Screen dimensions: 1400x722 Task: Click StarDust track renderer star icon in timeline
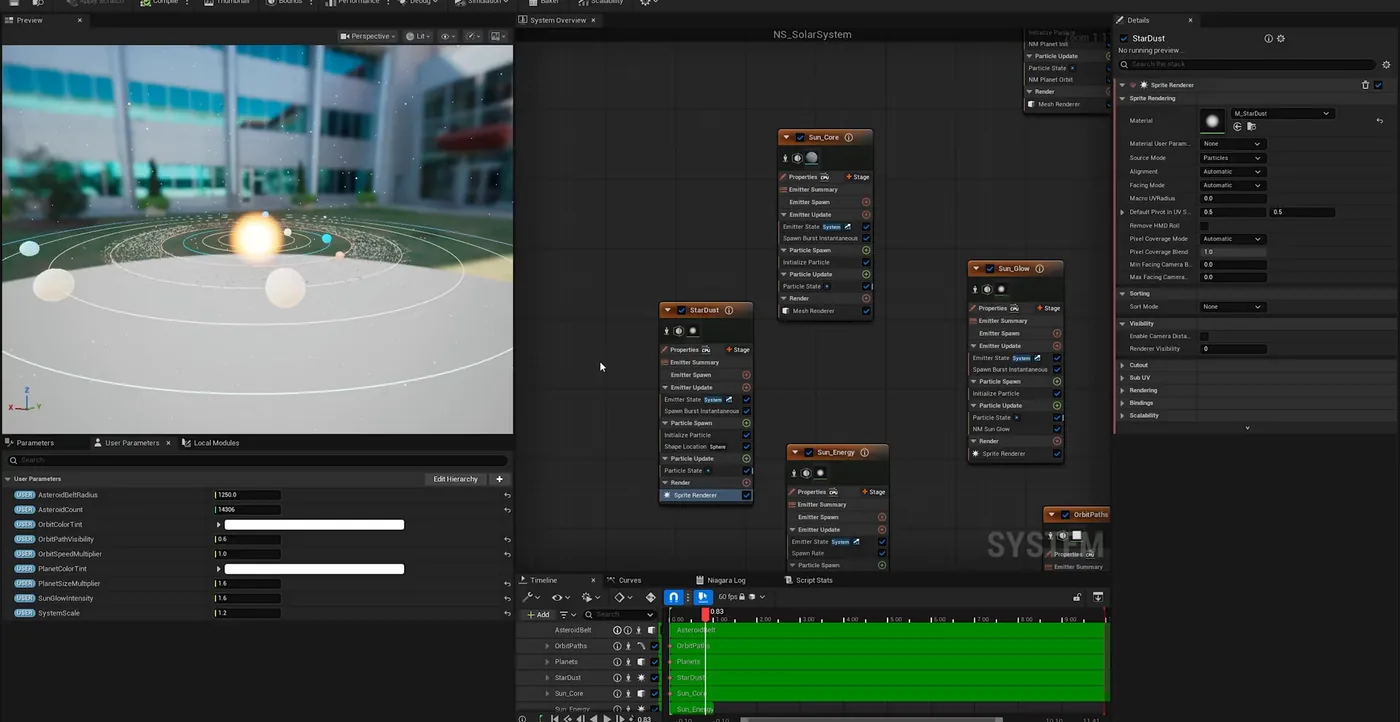point(641,678)
